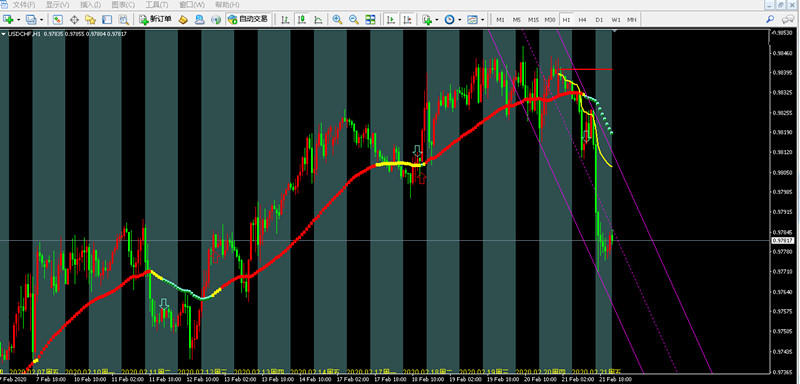800x384 pixels.
Task: Zoom in on the chart
Action: (x=337, y=19)
